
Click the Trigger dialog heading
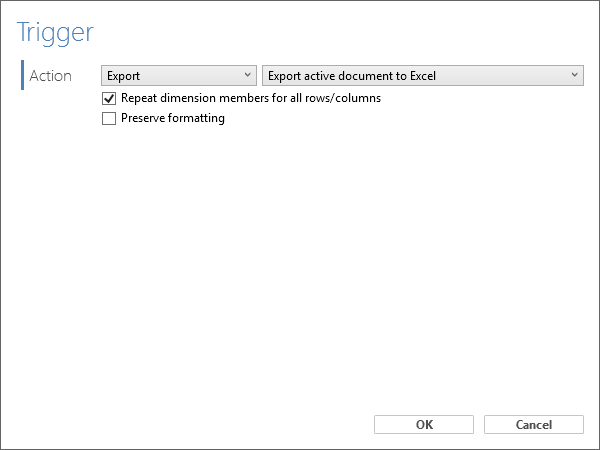(55, 33)
